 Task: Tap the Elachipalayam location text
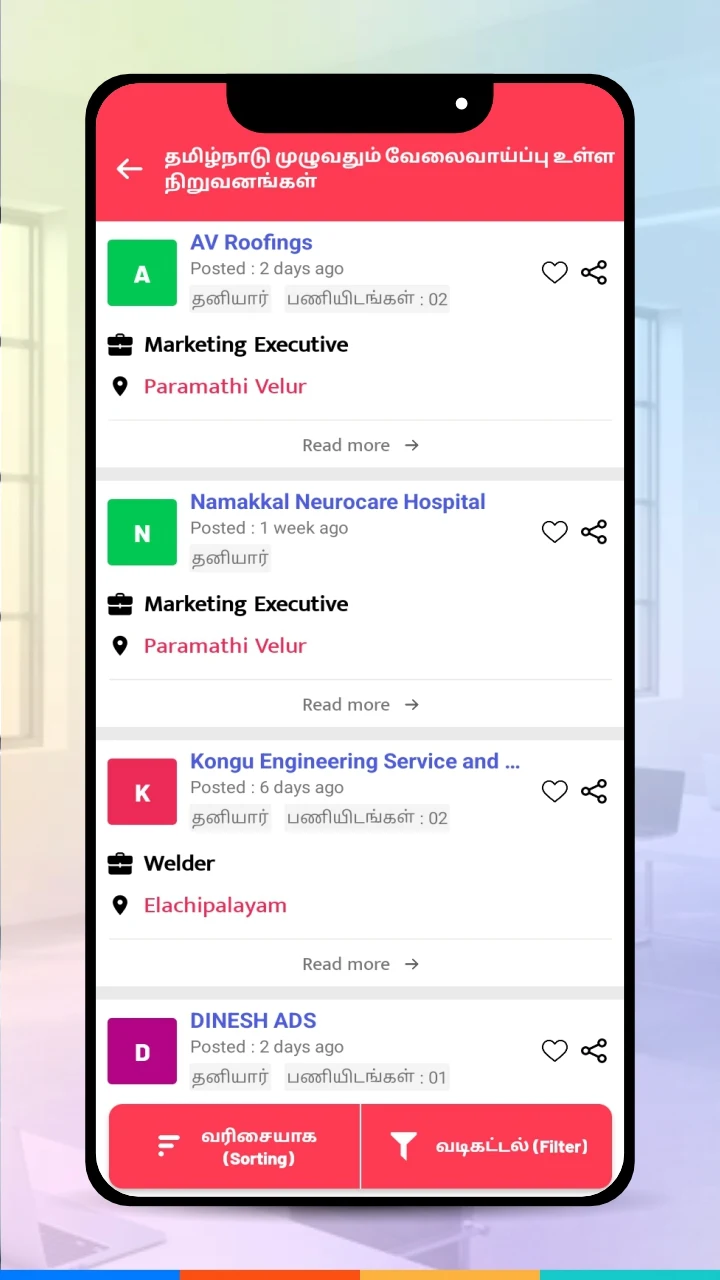tap(215, 906)
